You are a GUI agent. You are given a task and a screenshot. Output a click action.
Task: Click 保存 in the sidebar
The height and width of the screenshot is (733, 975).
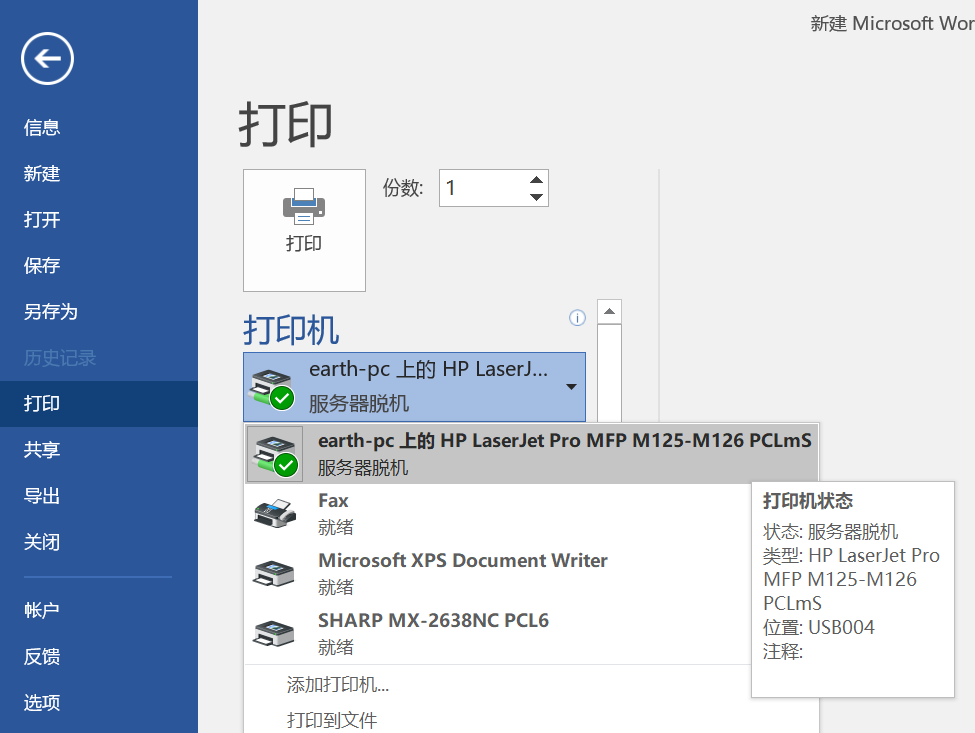coord(42,265)
